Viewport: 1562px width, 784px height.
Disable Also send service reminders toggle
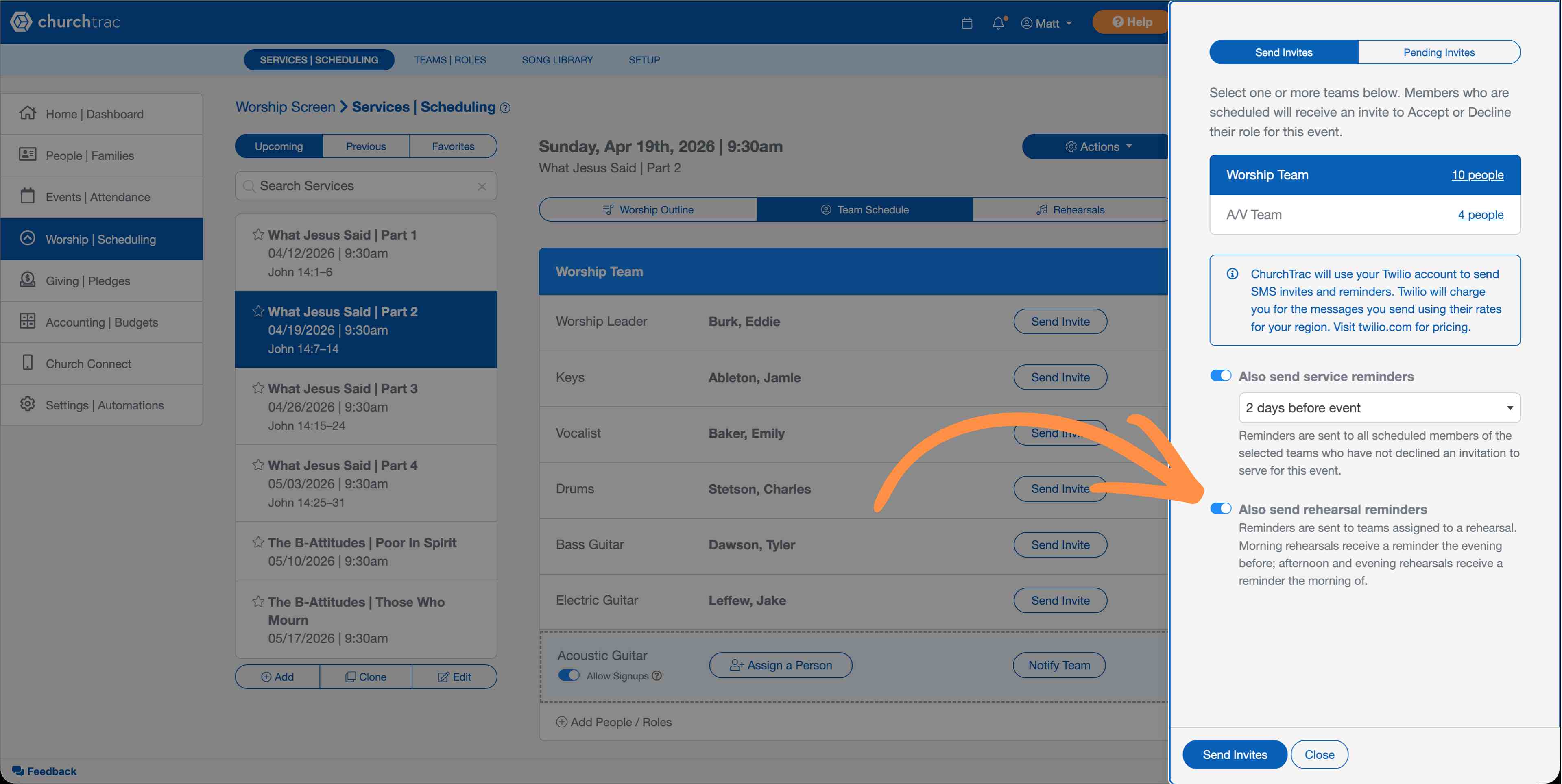point(1220,376)
